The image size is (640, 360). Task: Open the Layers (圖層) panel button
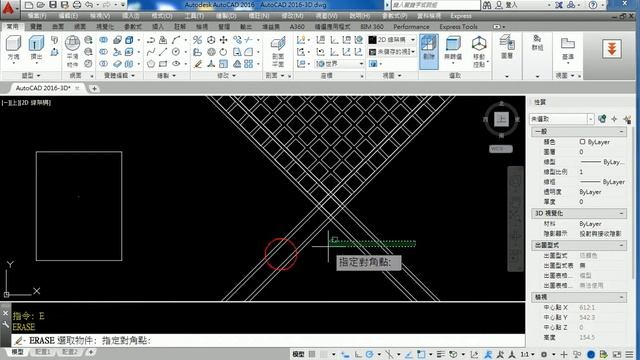[507, 47]
